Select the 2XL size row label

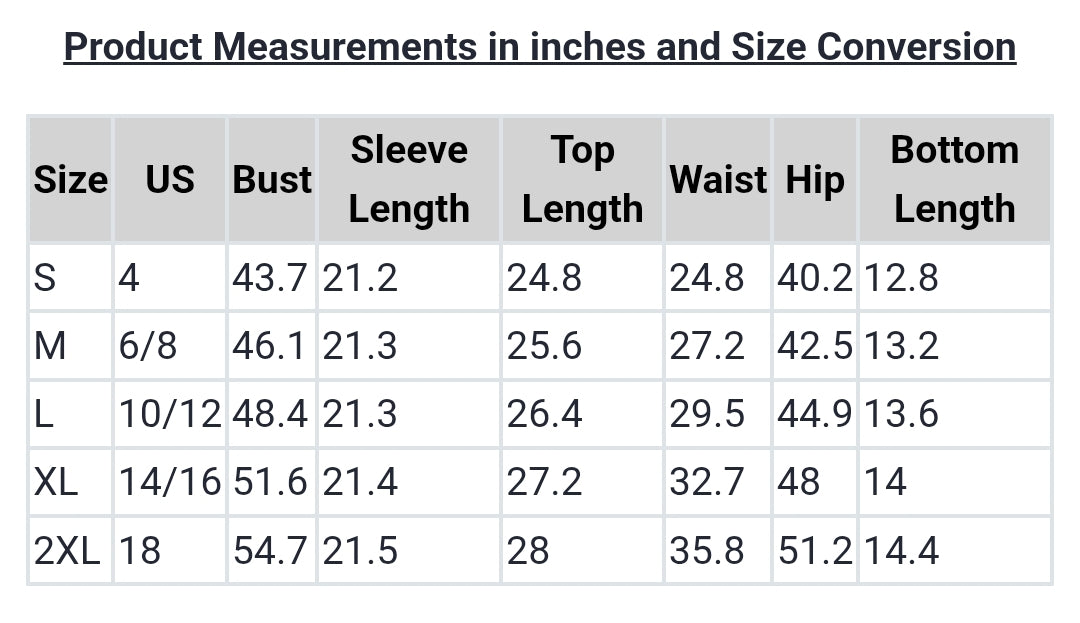pos(67,550)
